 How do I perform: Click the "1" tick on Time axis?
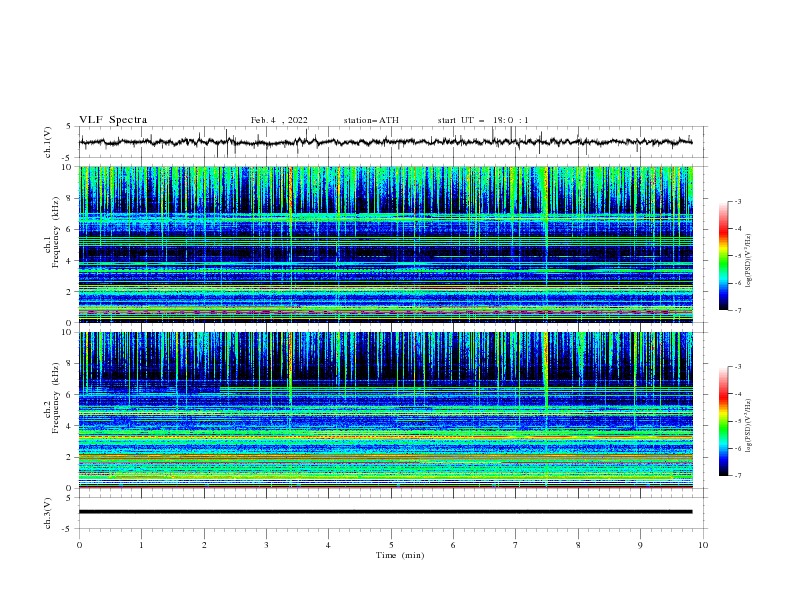tap(141, 545)
